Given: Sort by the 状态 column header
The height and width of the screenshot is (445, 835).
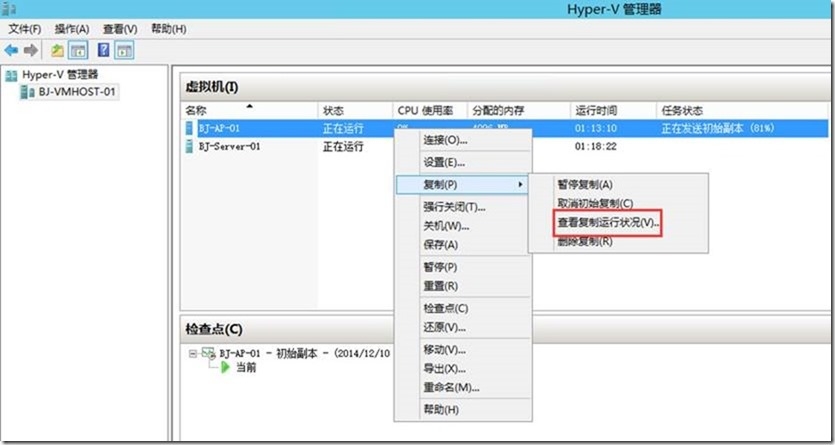Looking at the screenshot, I should pyautogui.click(x=355, y=111).
